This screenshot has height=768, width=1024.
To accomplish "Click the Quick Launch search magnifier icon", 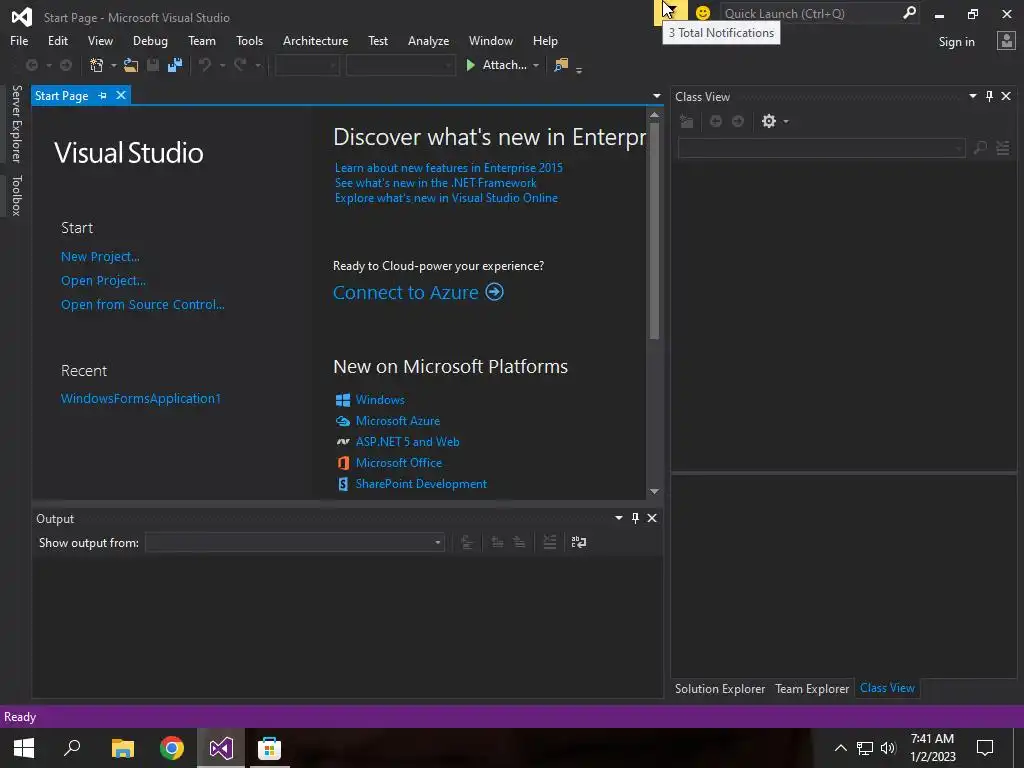I will 909,13.
